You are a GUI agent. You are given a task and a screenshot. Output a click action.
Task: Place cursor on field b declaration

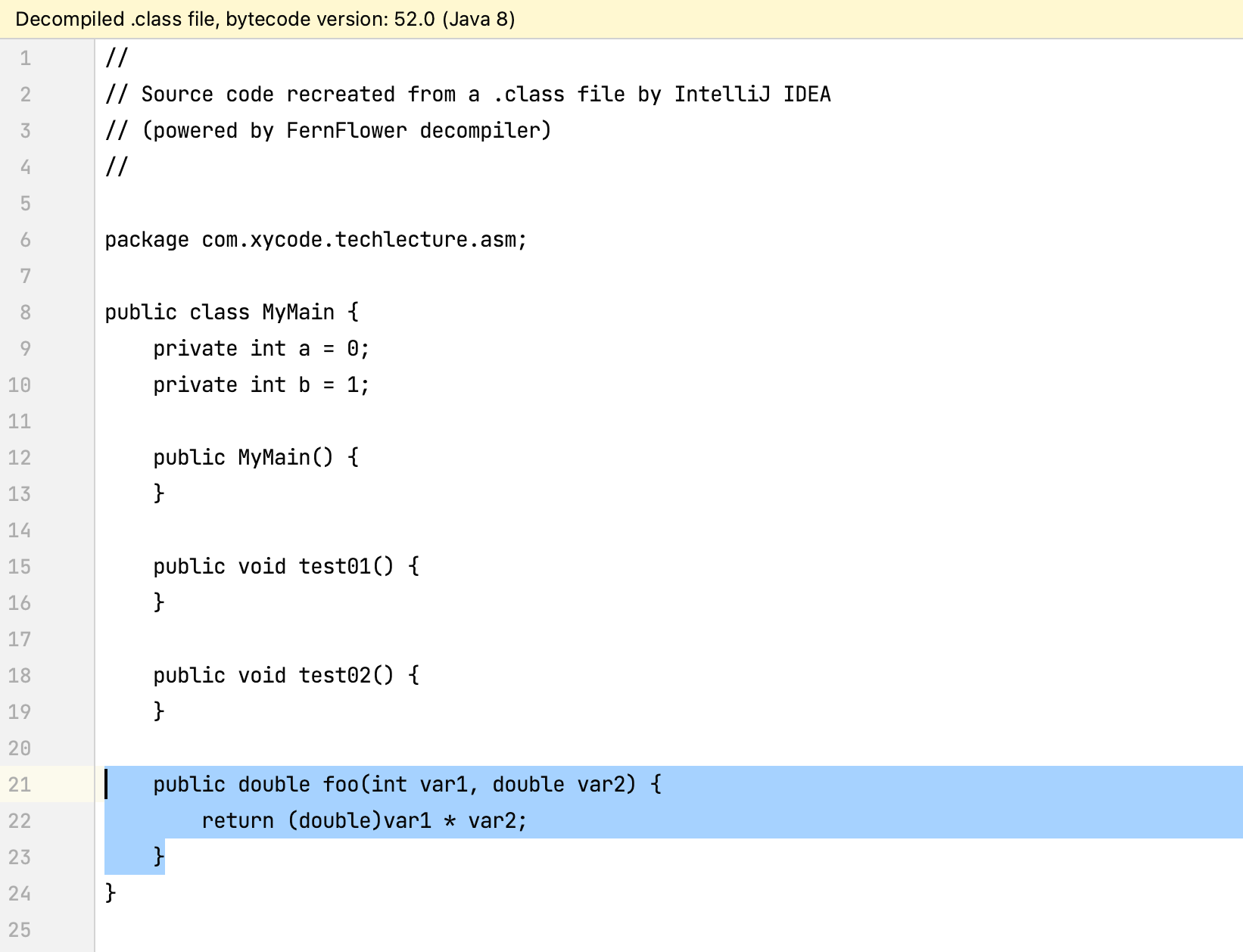pyautogui.click(x=304, y=385)
